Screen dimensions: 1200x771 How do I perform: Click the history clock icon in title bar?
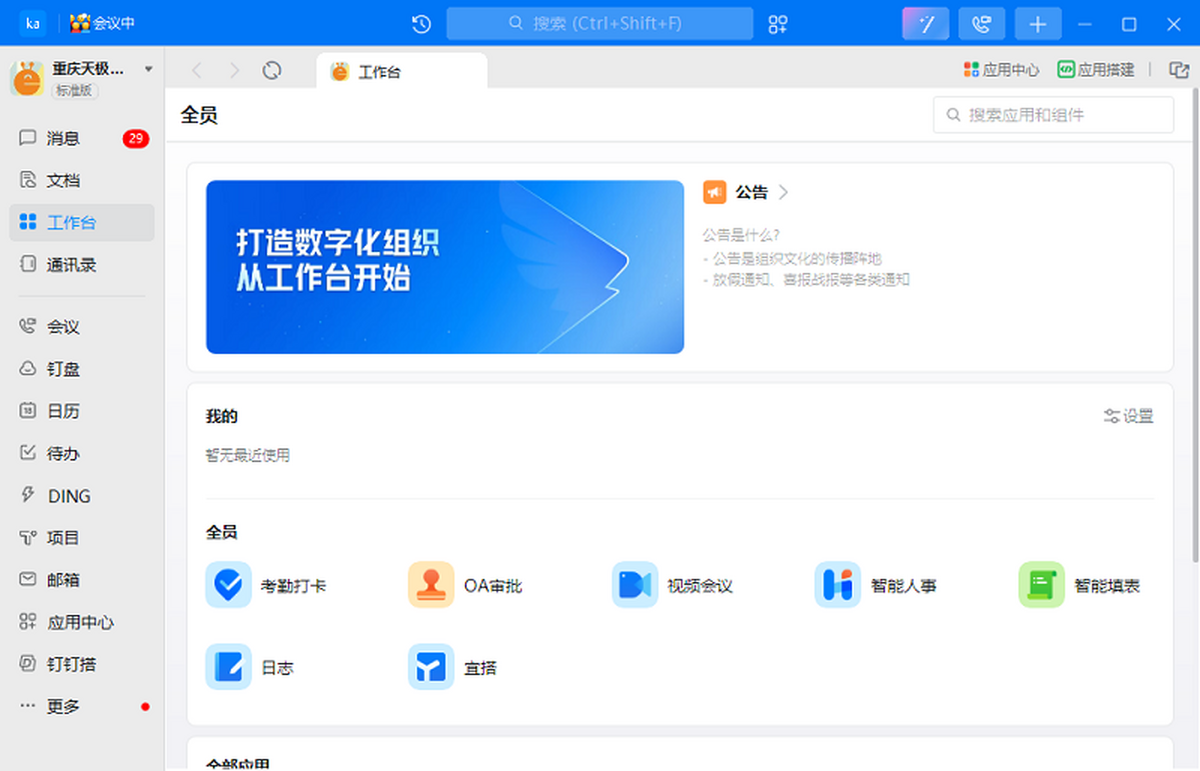[x=421, y=24]
